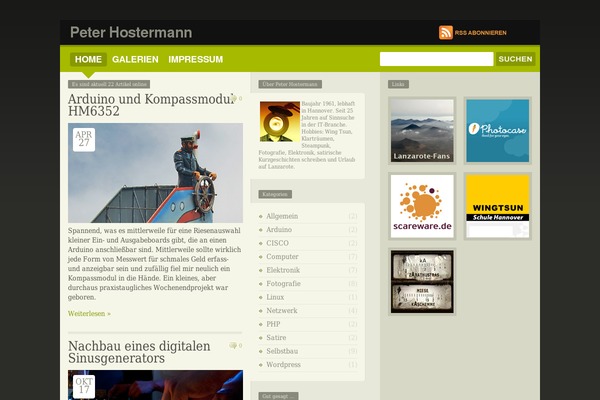This screenshot has height=400, width=600.
Task: Click into the search input field
Action: click(x=436, y=59)
